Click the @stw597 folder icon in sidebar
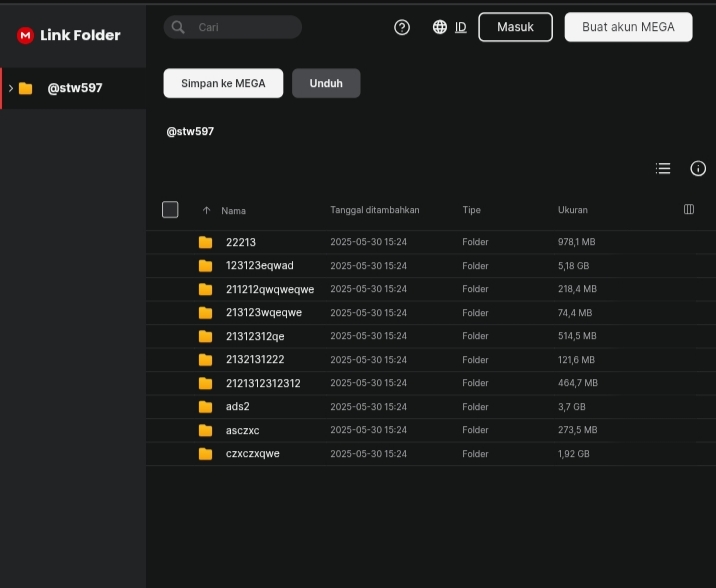This screenshot has height=588, width=716. point(26,88)
